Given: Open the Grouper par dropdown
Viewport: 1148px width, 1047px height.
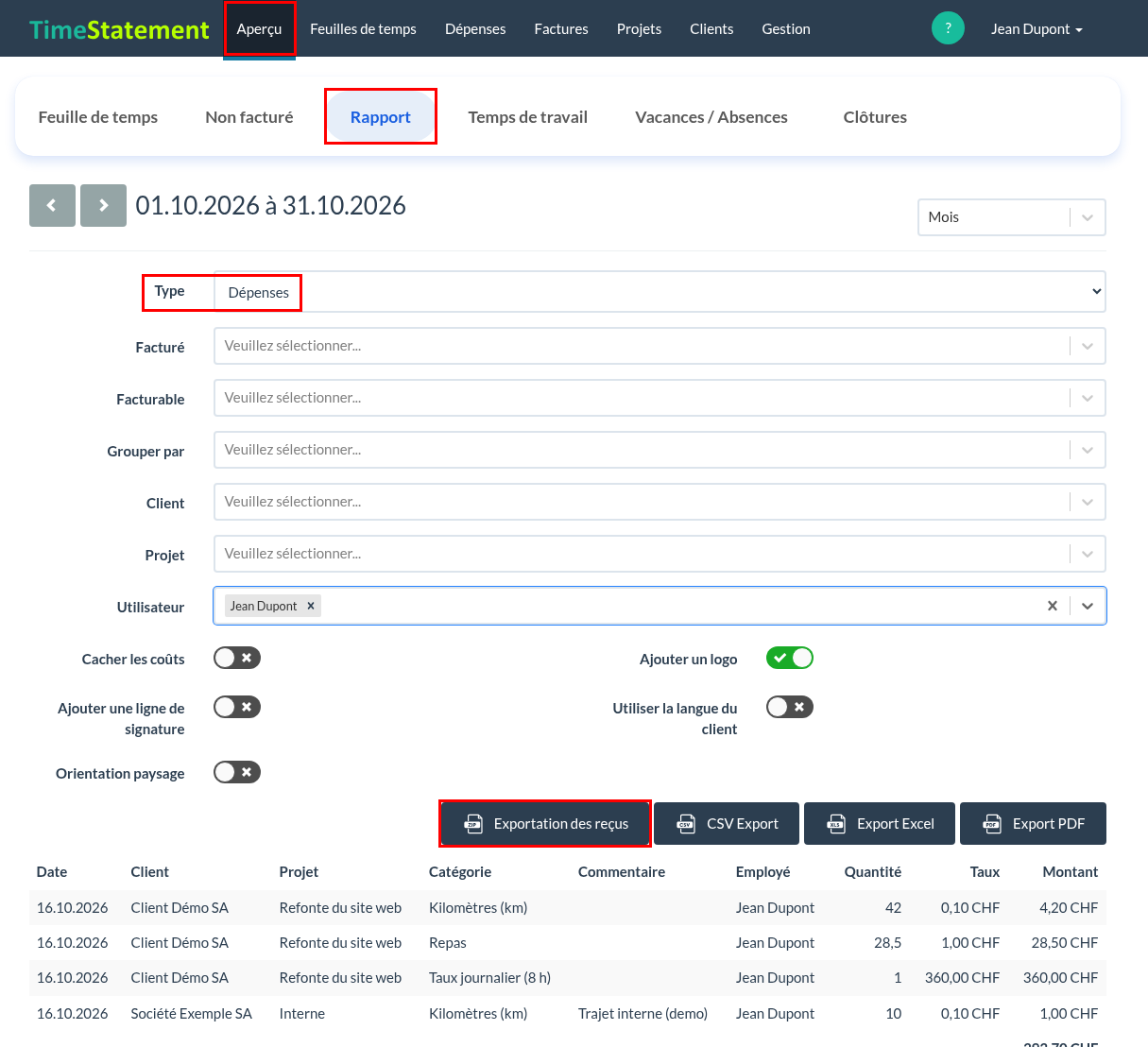Looking at the screenshot, I should coord(660,450).
